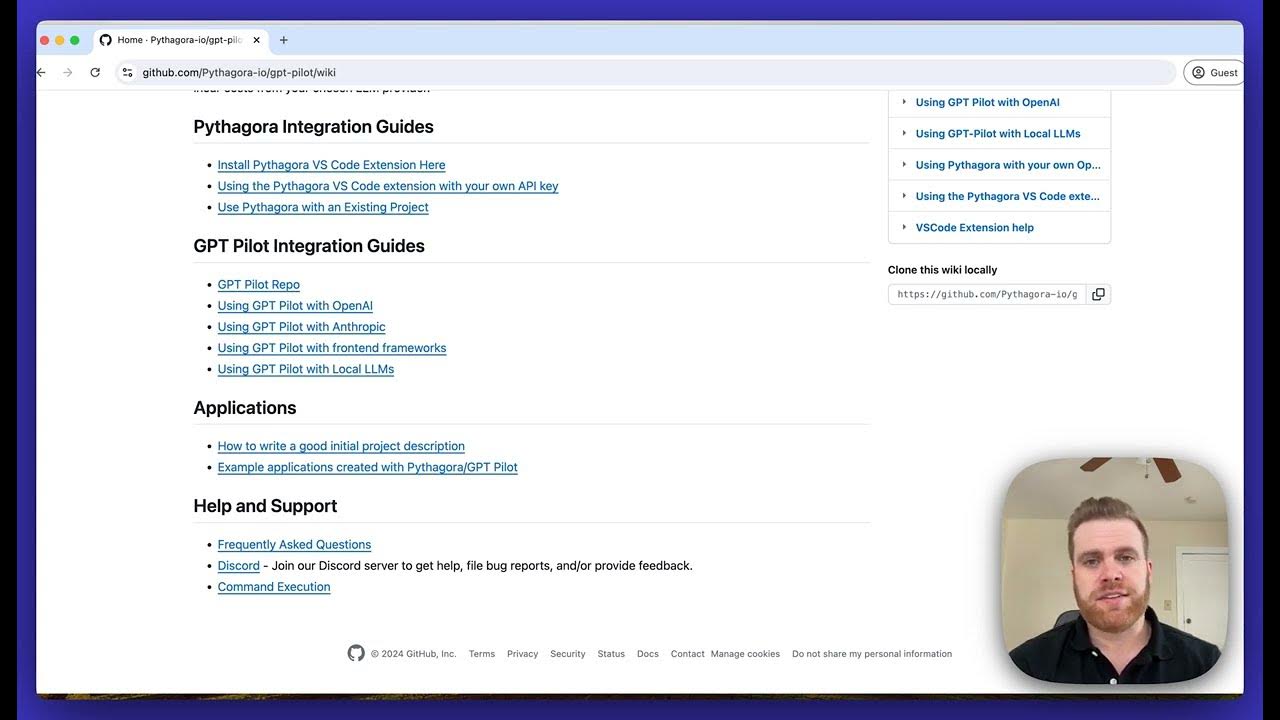Image resolution: width=1280 pixels, height=720 pixels.
Task: Expand Using the Pythagora VS Code exte... sidebar page
Action: click(x=904, y=196)
